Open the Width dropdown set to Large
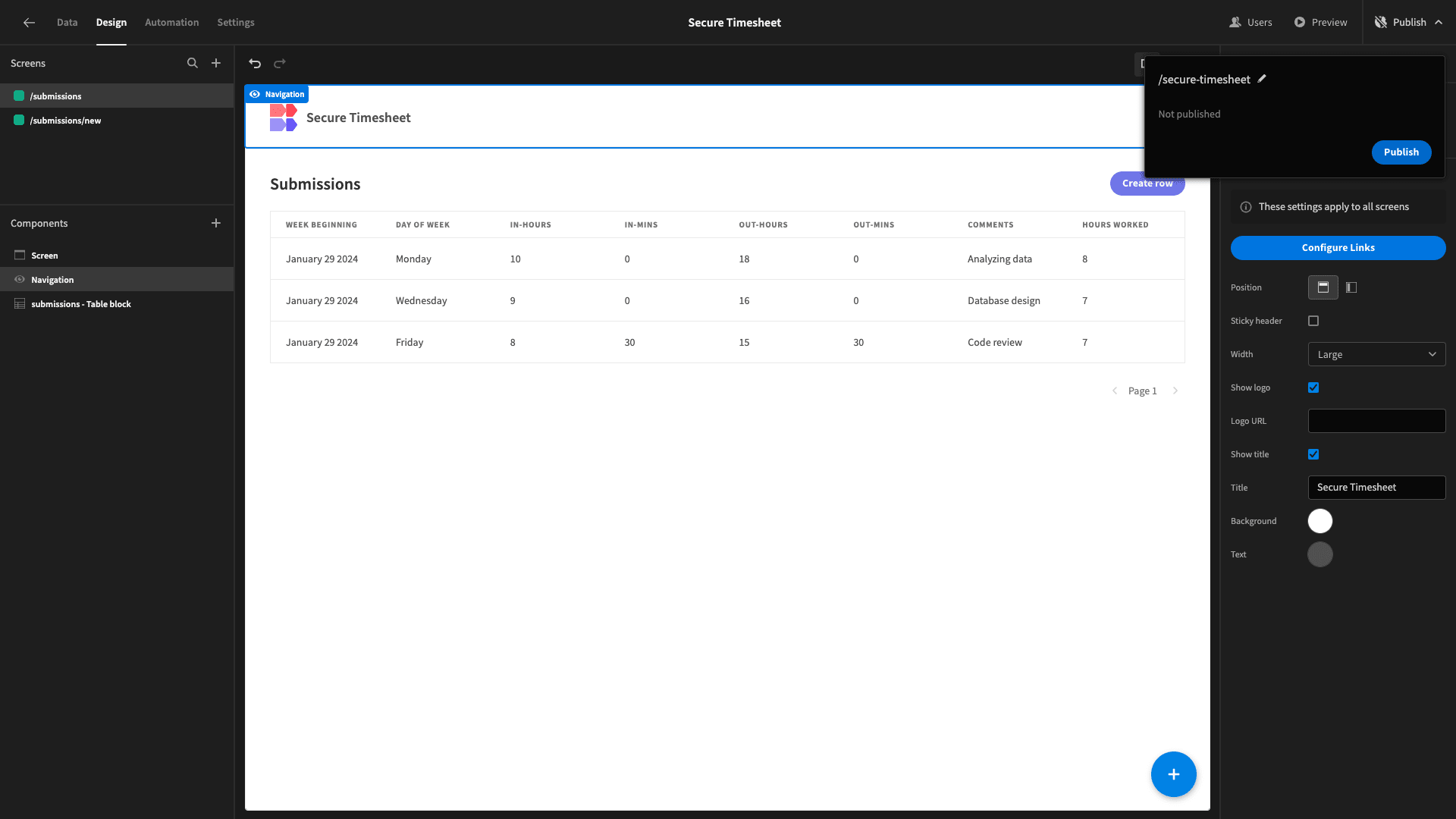Viewport: 1456px width, 819px height. (1376, 354)
